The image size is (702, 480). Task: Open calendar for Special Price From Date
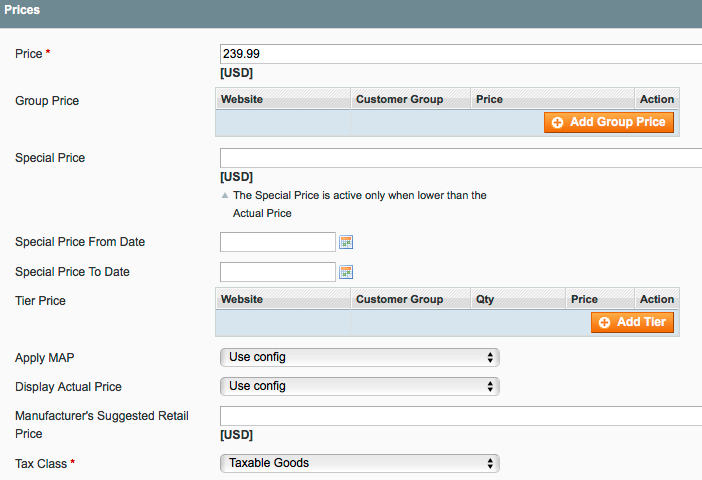click(x=346, y=242)
